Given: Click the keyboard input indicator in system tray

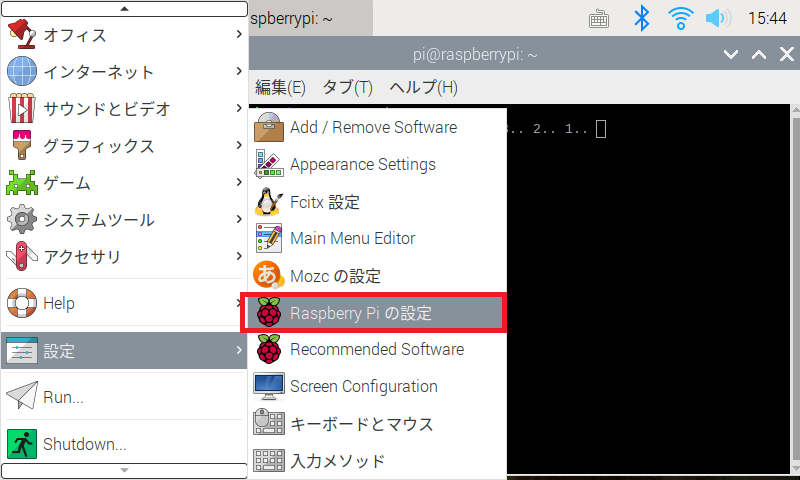Looking at the screenshot, I should pos(598,19).
